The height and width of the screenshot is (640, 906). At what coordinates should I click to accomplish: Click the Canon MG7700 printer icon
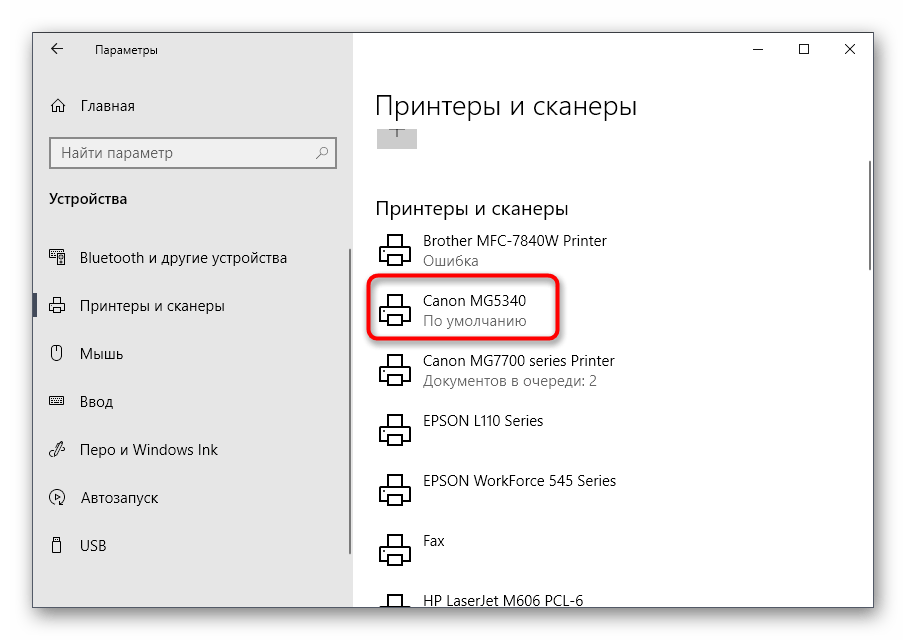point(395,370)
